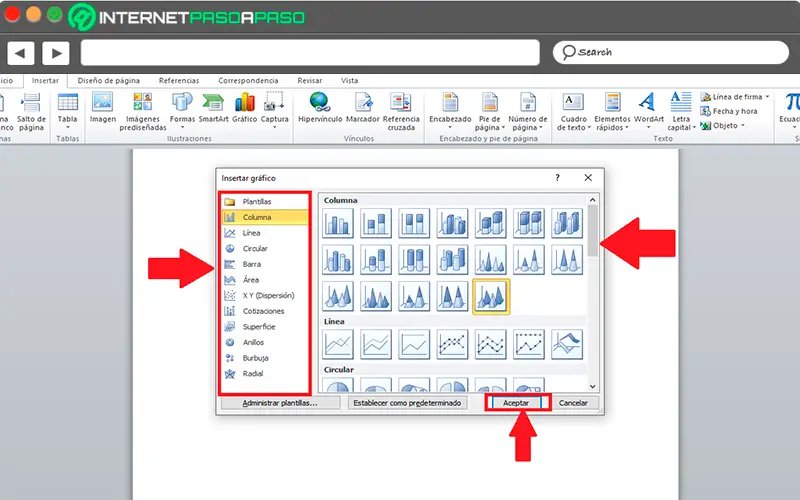Add a Marcador bookmark
Viewport: 800px width, 500px height.
pos(362,108)
